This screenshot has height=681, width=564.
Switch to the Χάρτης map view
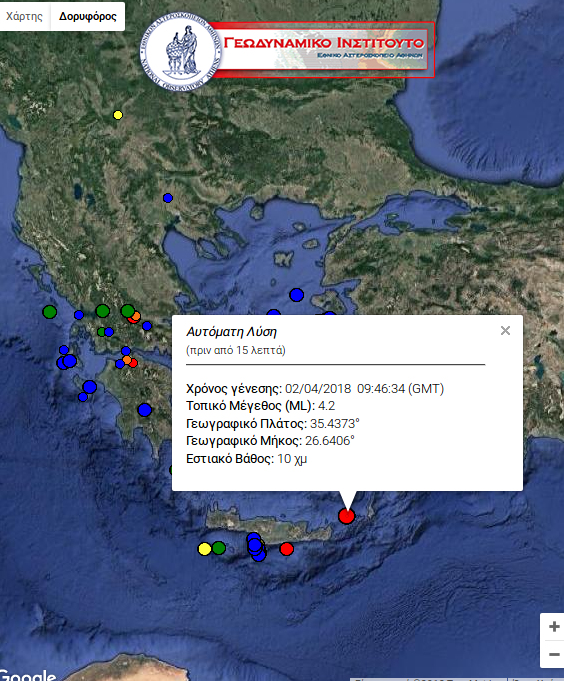(x=24, y=17)
